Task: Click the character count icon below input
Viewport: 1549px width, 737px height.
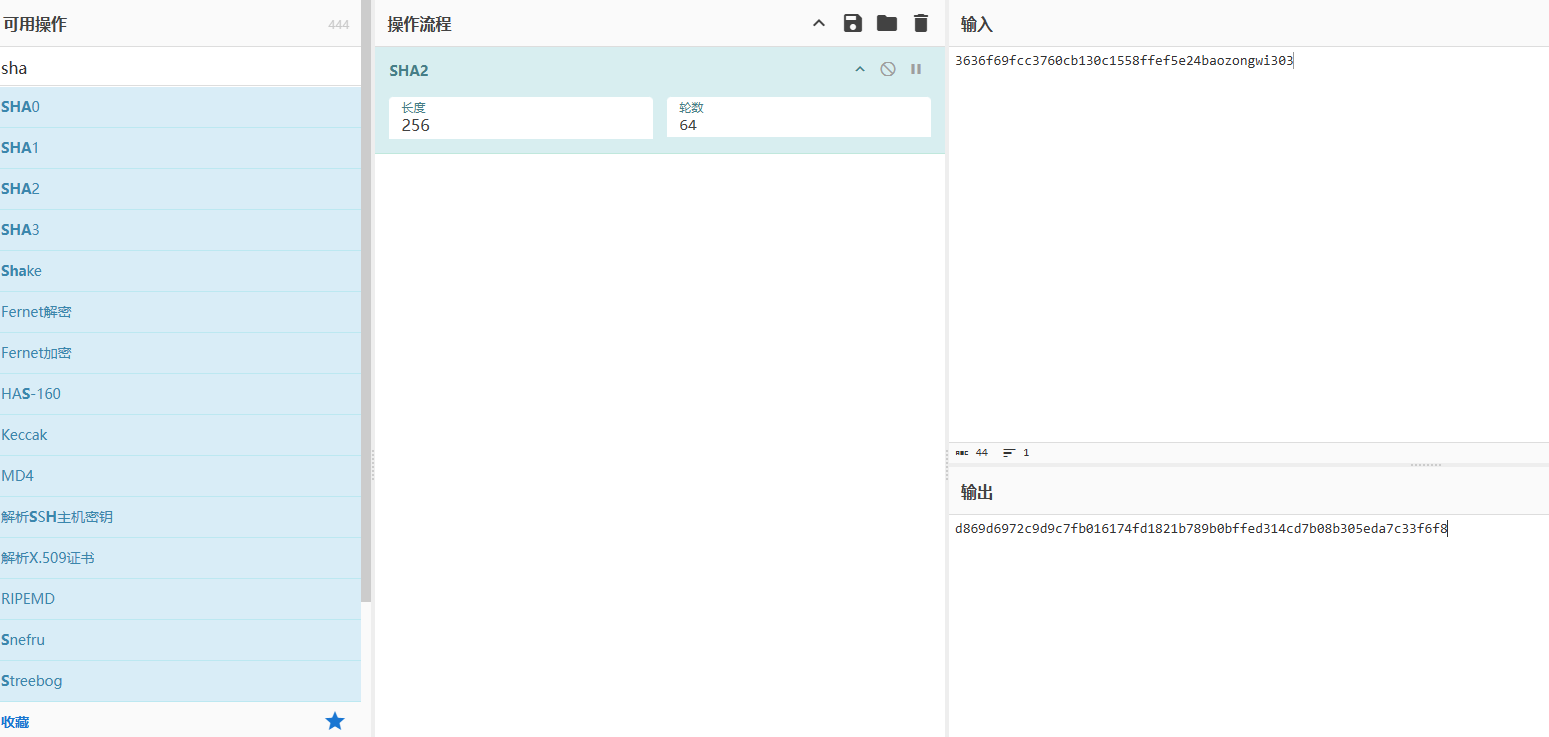Action: pyautogui.click(x=962, y=453)
